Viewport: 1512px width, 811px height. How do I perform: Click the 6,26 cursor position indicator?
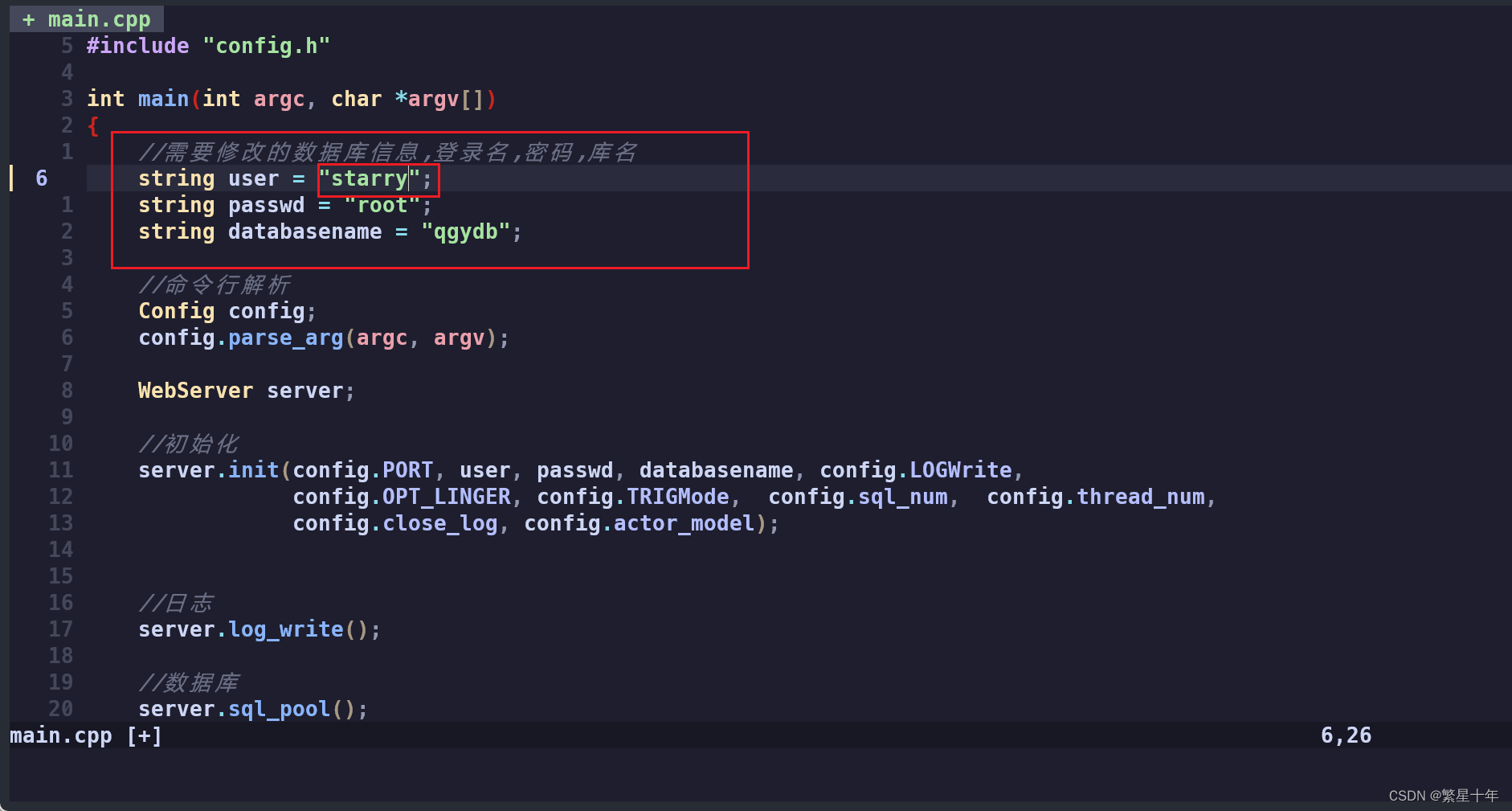[x=1346, y=734]
